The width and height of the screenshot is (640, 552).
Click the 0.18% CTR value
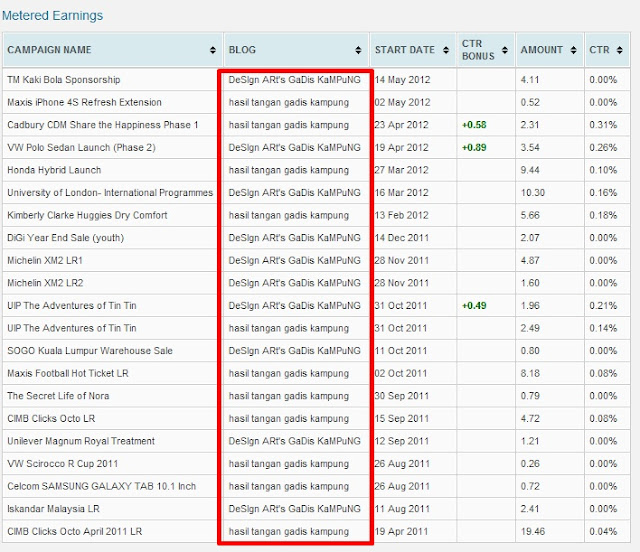coord(603,215)
